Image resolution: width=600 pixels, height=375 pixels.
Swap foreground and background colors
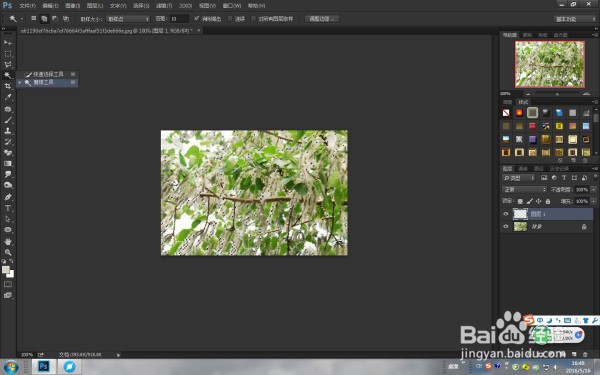coord(11,261)
